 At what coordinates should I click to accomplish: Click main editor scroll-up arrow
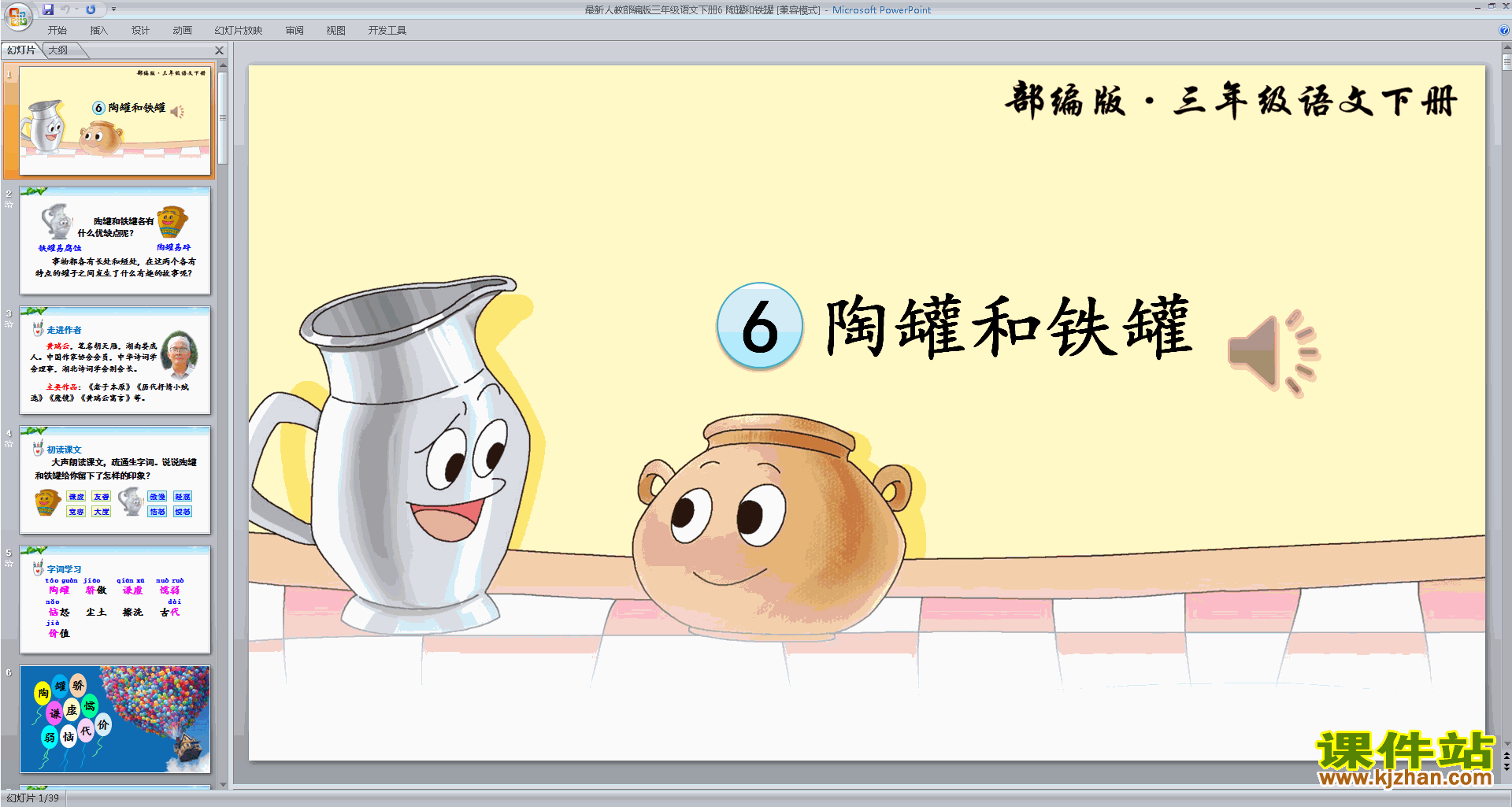(x=1506, y=47)
